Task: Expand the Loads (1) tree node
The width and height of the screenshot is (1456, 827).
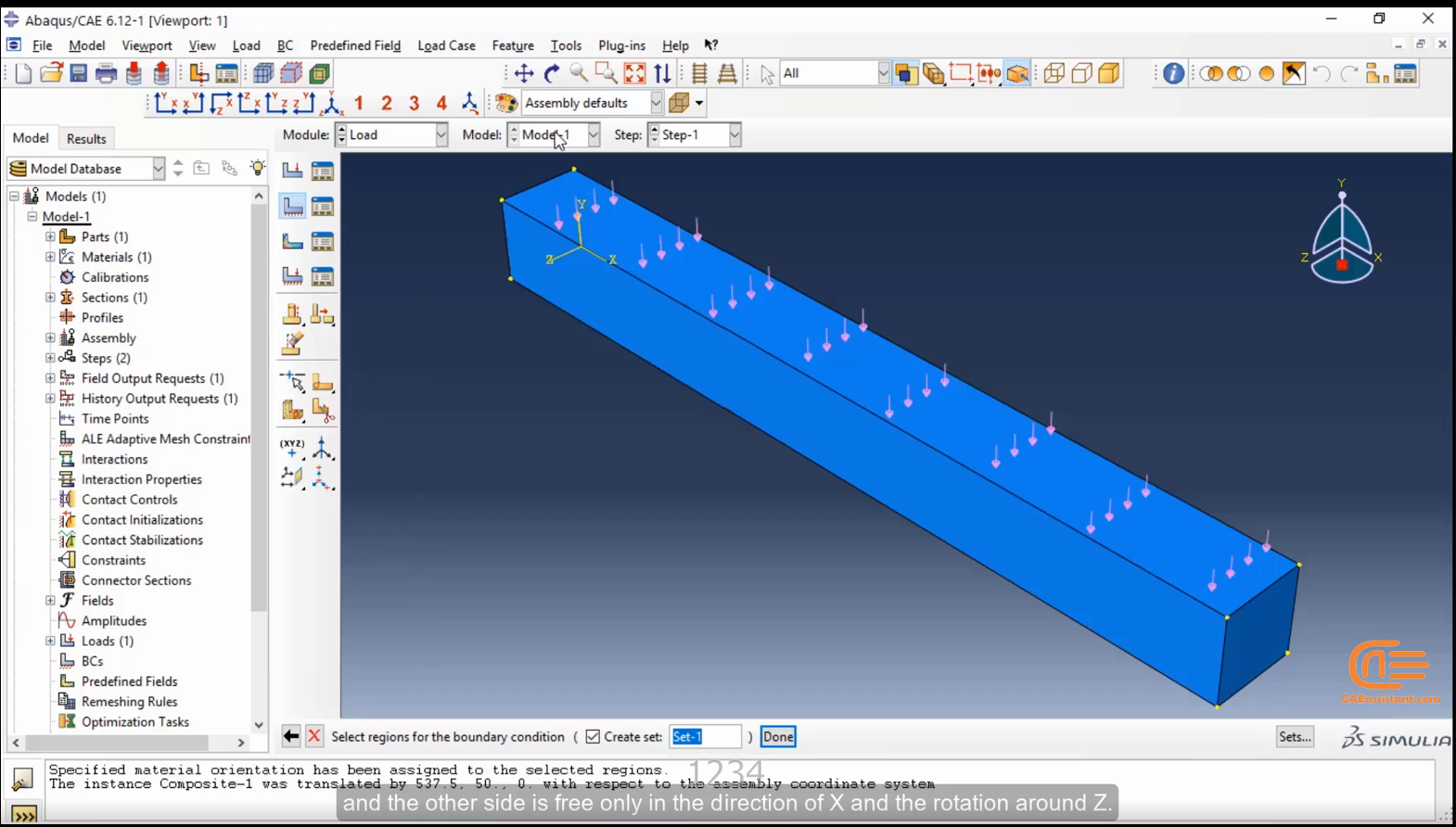Action: click(x=50, y=641)
